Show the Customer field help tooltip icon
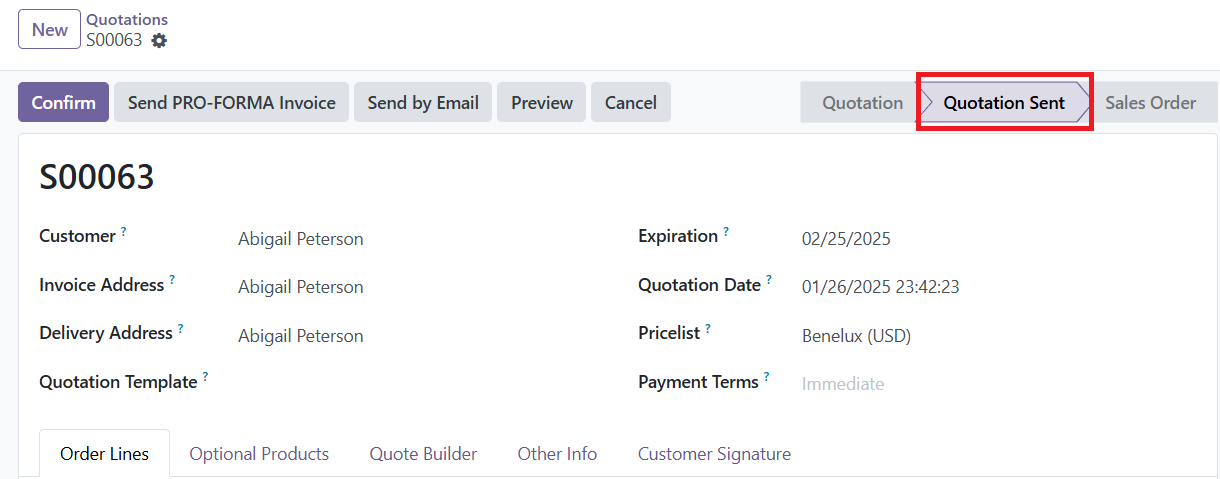This screenshot has width=1220, height=479. (x=124, y=231)
